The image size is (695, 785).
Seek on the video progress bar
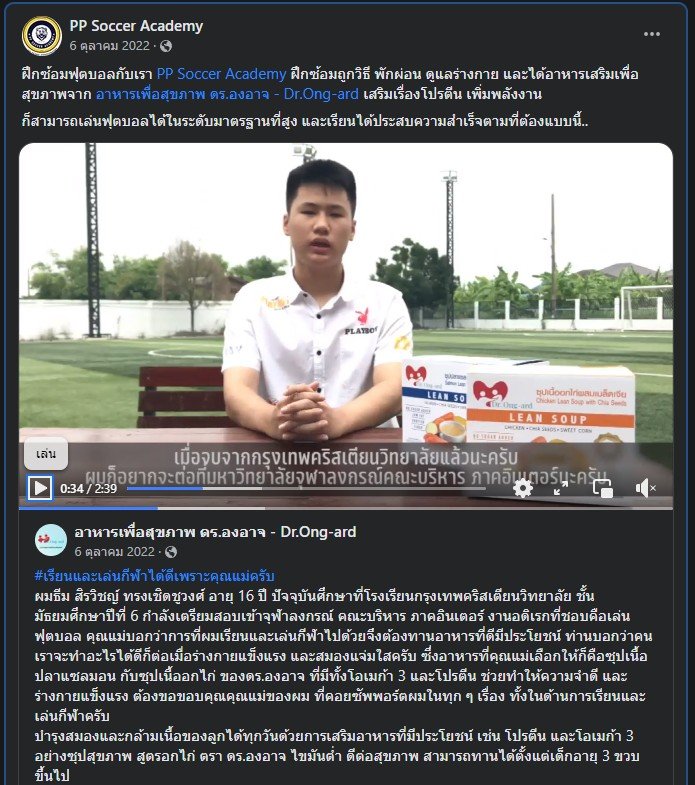(306, 488)
